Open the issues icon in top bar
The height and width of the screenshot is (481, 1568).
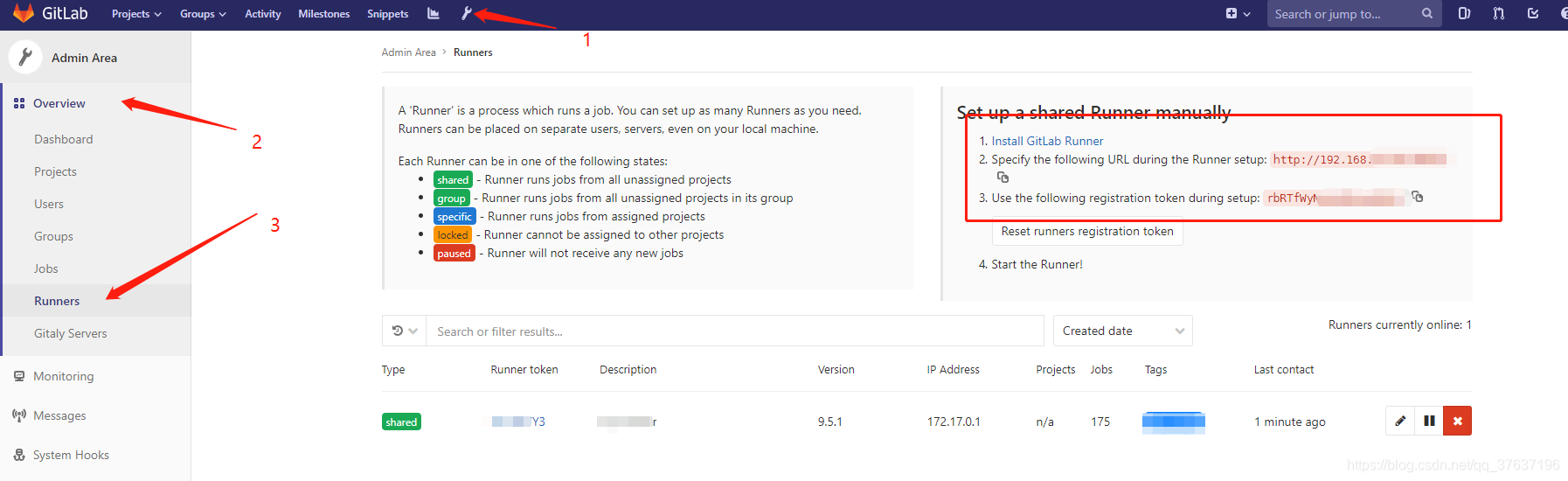click(x=1464, y=13)
